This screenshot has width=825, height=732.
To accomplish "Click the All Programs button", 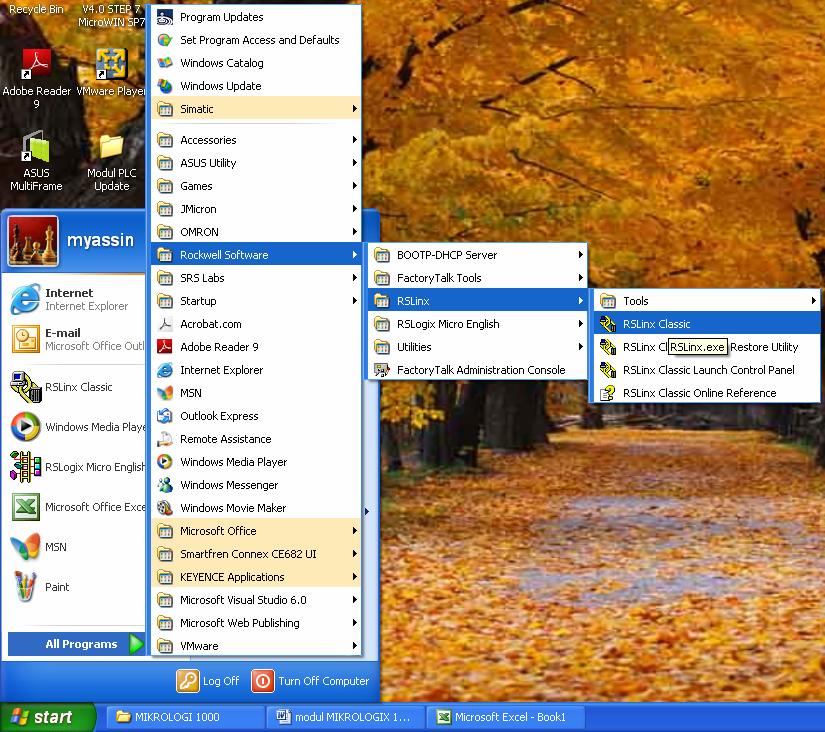I will (77, 644).
